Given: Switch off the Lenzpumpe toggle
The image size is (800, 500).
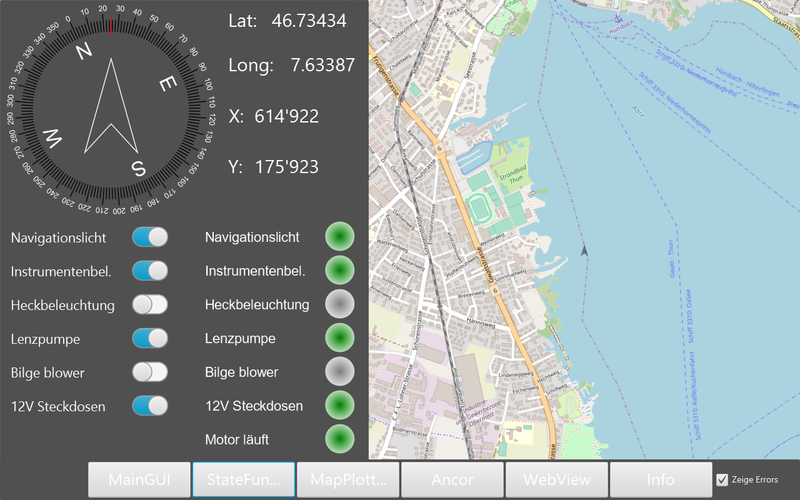Looking at the screenshot, I should pyautogui.click(x=150, y=338).
